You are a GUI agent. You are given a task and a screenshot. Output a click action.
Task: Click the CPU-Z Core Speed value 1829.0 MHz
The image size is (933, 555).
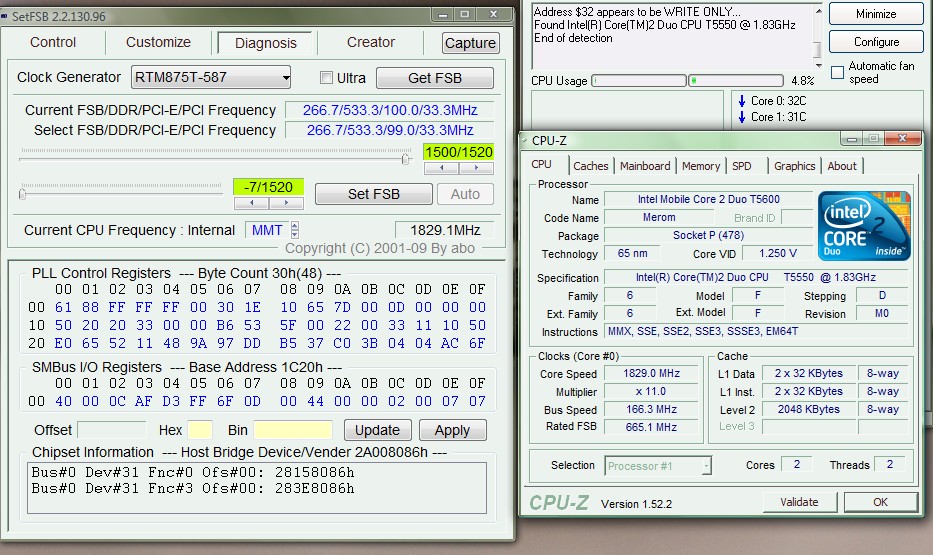coord(652,373)
